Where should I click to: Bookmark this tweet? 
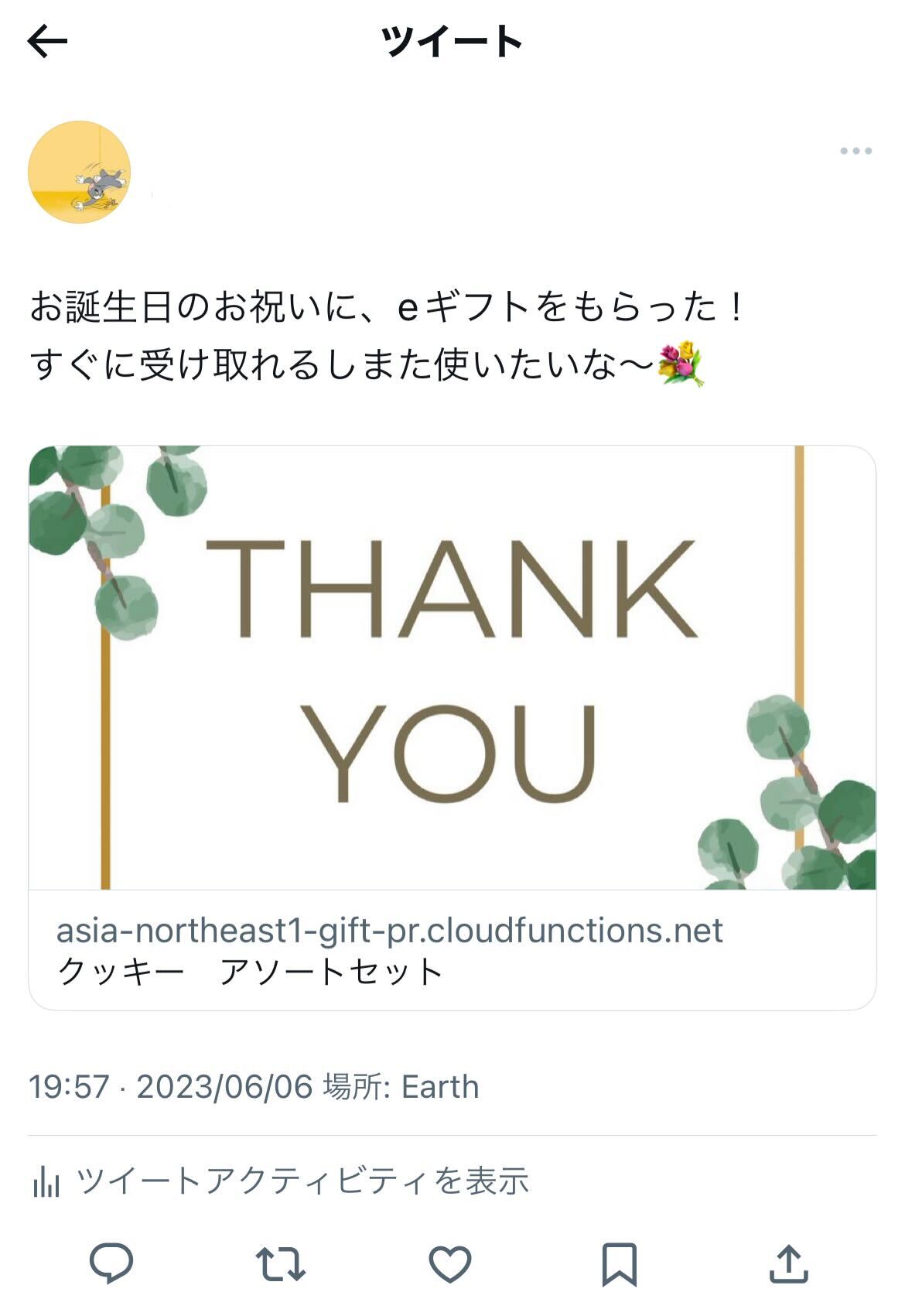pyautogui.click(x=619, y=1264)
